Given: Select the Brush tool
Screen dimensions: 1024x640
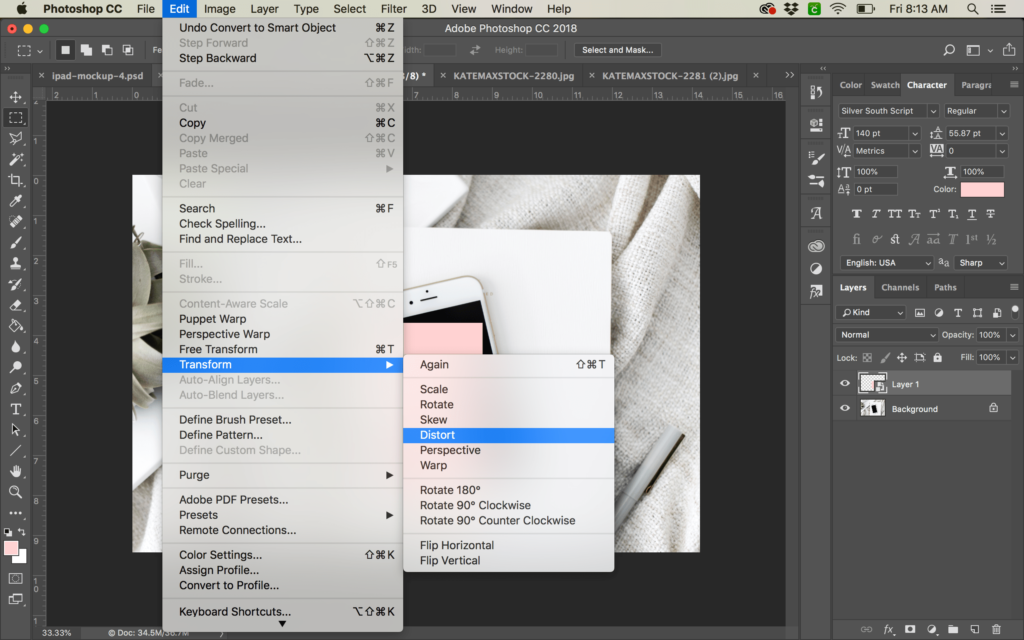Looking at the screenshot, I should [16, 243].
